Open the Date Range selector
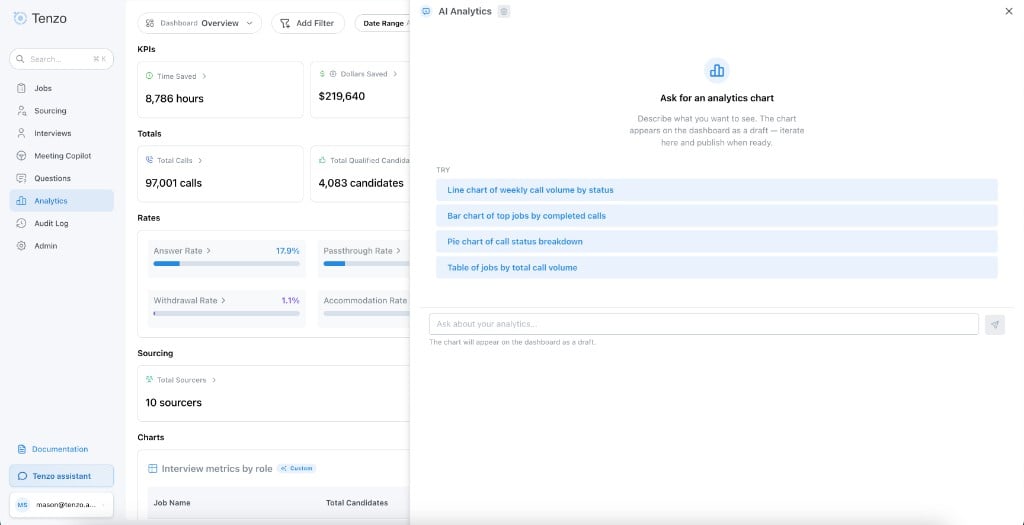 [383, 24]
